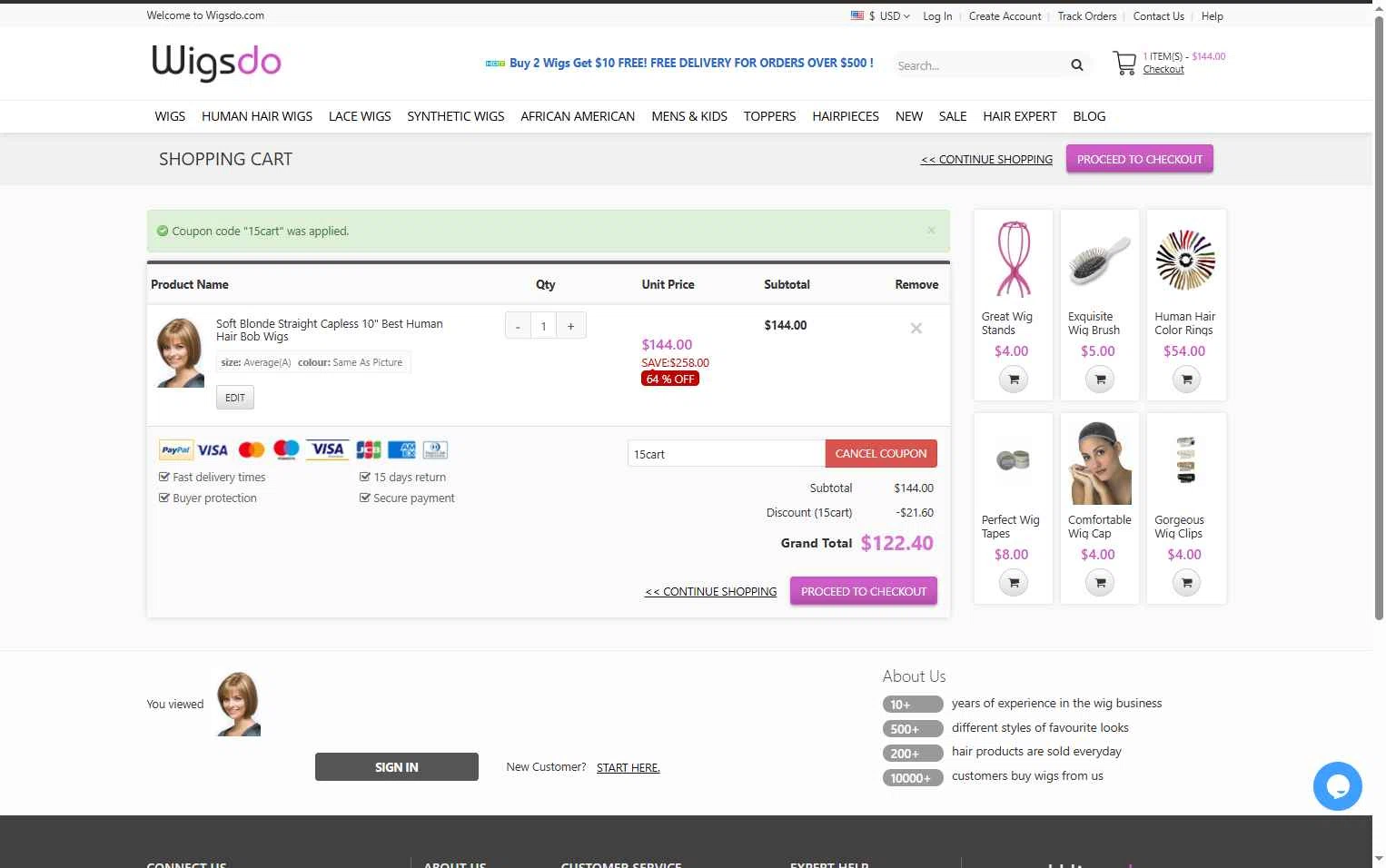Click START HERE link

[x=629, y=768]
